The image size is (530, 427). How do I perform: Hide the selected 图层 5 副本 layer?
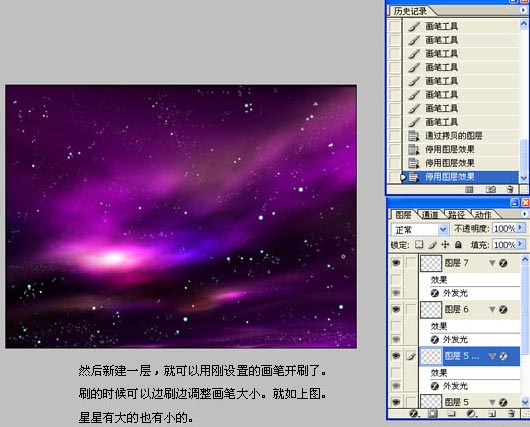(x=396, y=356)
